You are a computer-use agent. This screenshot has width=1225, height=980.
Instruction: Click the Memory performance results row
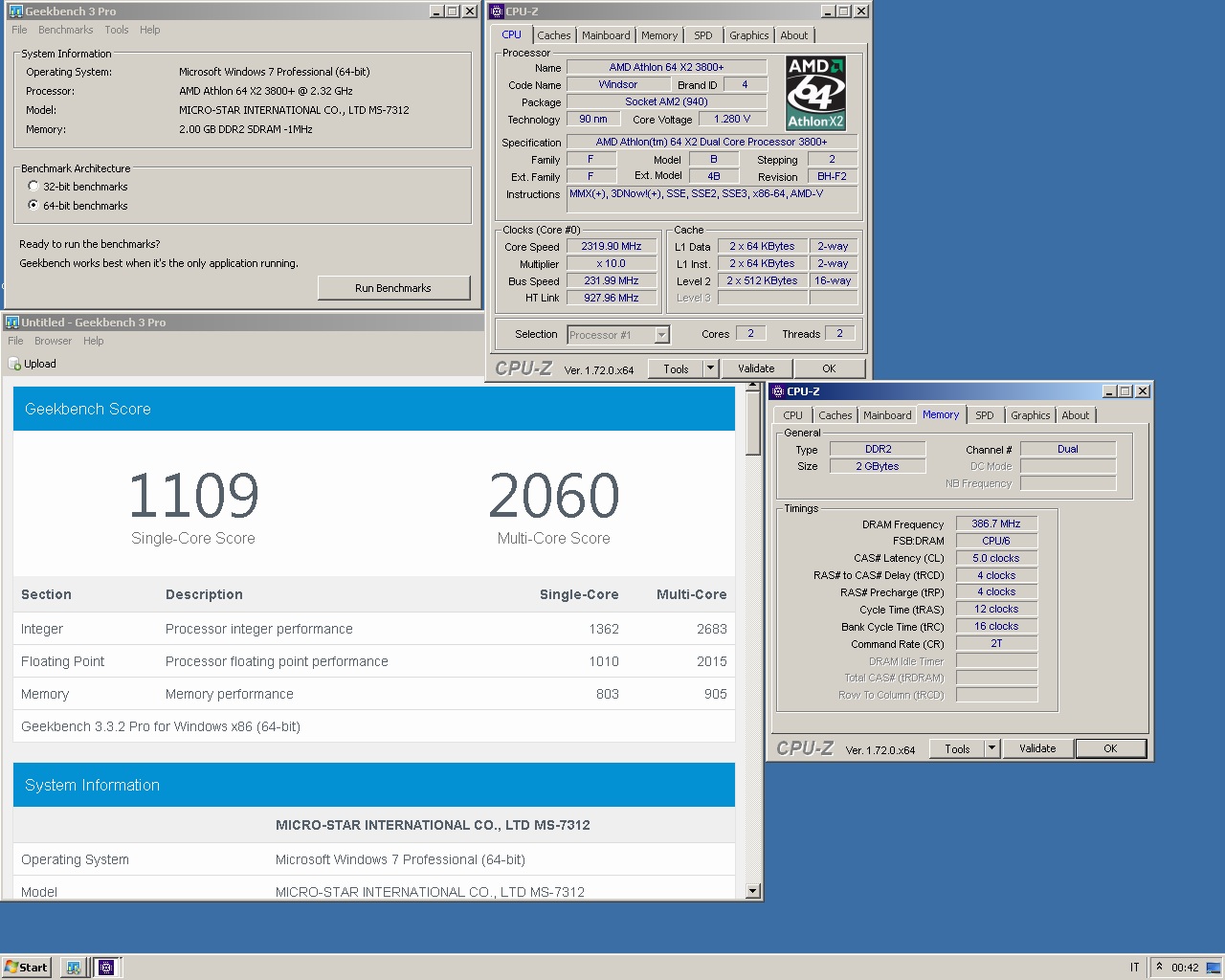tap(374, 694)
